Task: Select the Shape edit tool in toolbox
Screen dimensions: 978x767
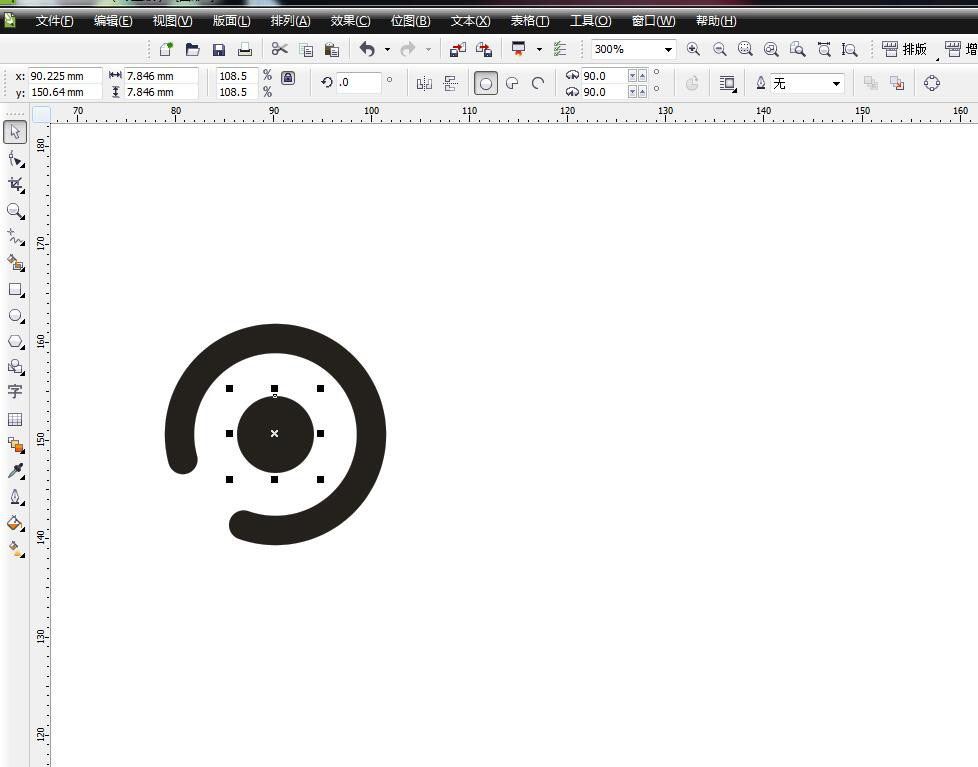Action: point(15,159)
